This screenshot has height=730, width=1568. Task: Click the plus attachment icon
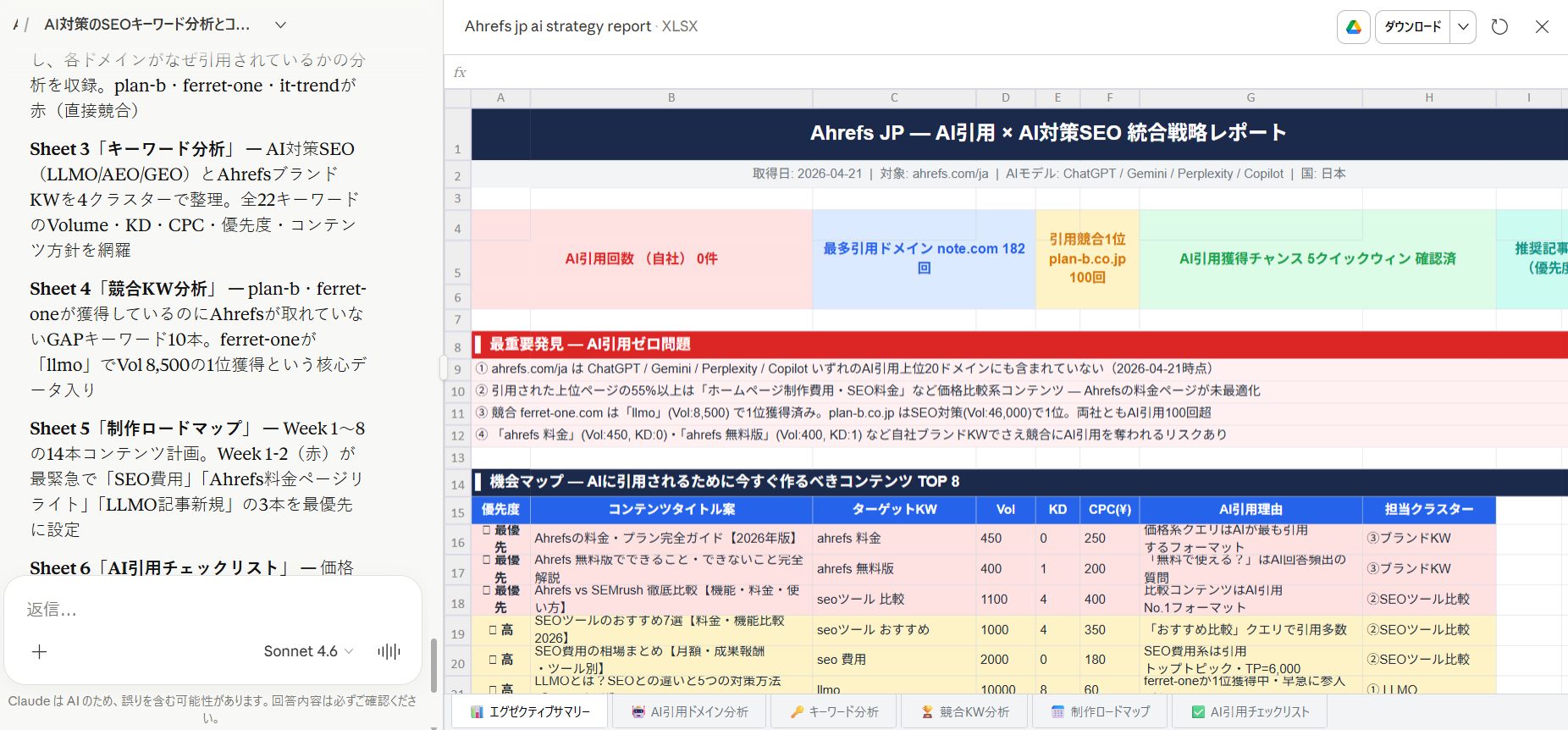pyautogui.click(x=39, y=651)
